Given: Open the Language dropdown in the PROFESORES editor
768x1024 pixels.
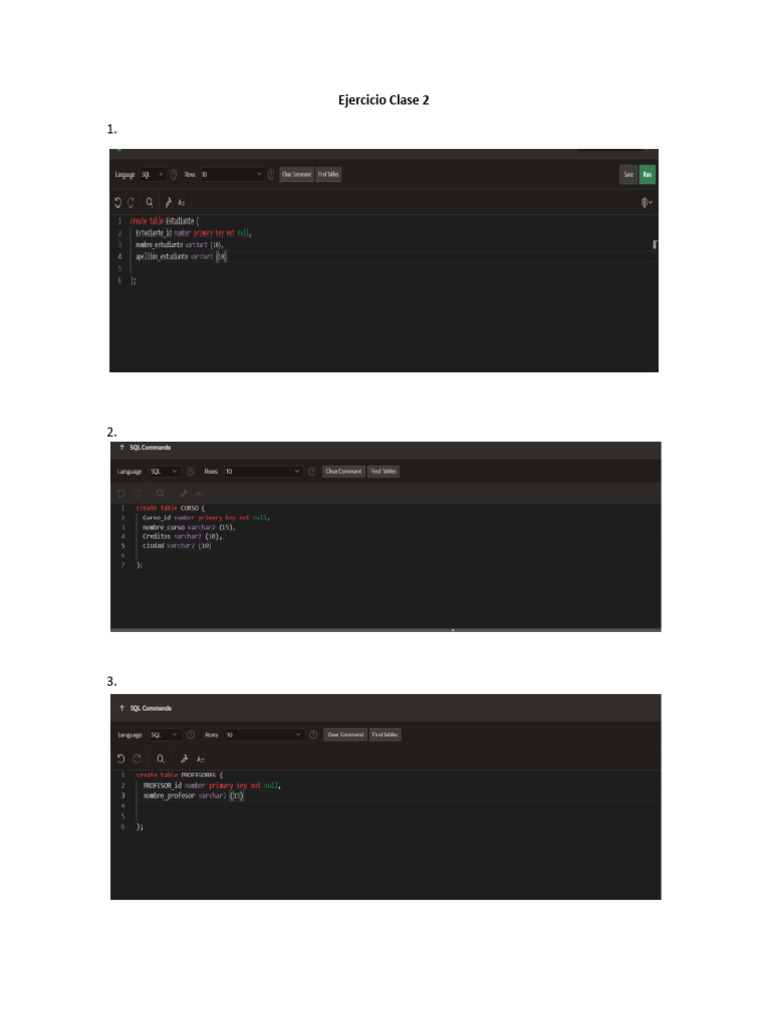Looking at the screenshot, I should 164,735.
